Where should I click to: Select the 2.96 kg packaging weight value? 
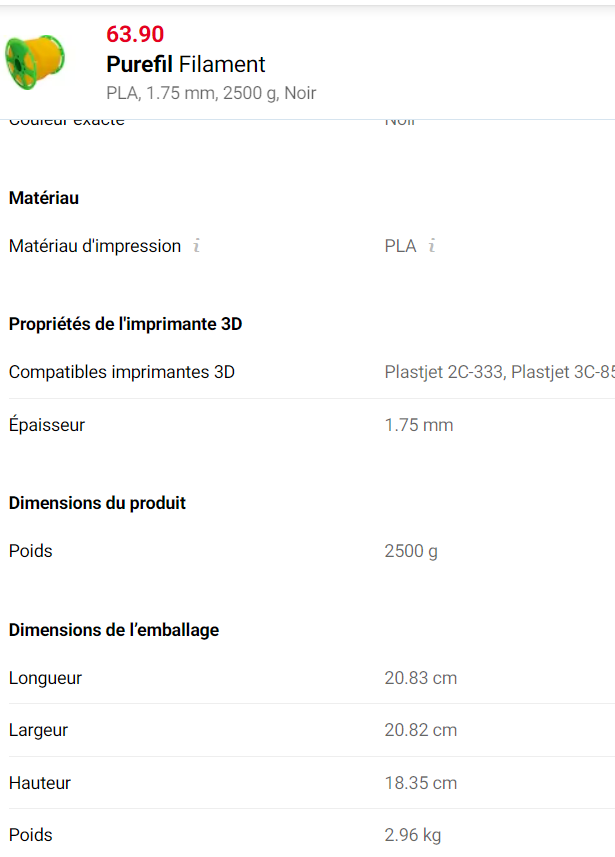coord(412,835)
